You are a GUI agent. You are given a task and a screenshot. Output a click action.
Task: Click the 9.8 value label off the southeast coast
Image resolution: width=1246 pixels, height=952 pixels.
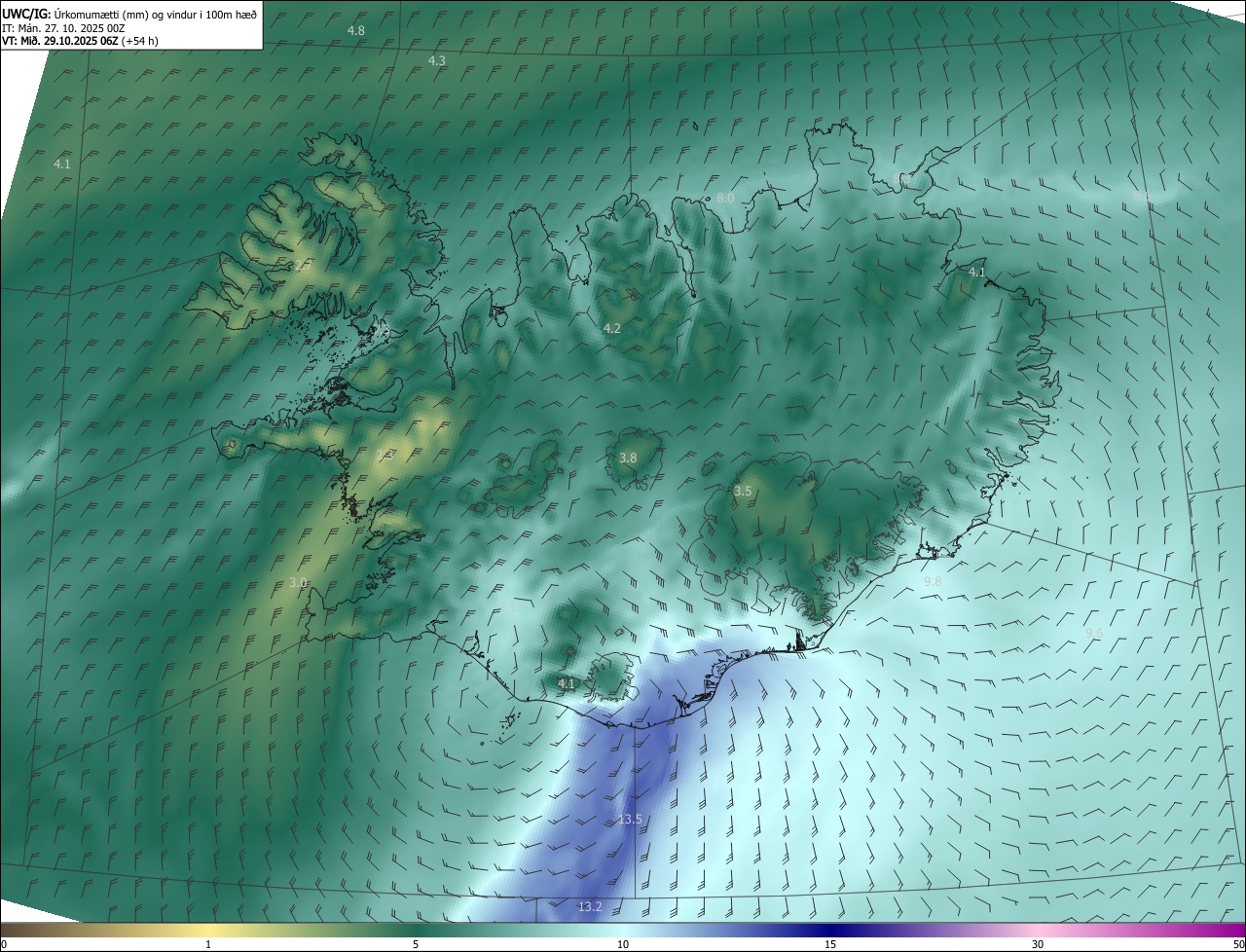(x=933, y=581)
